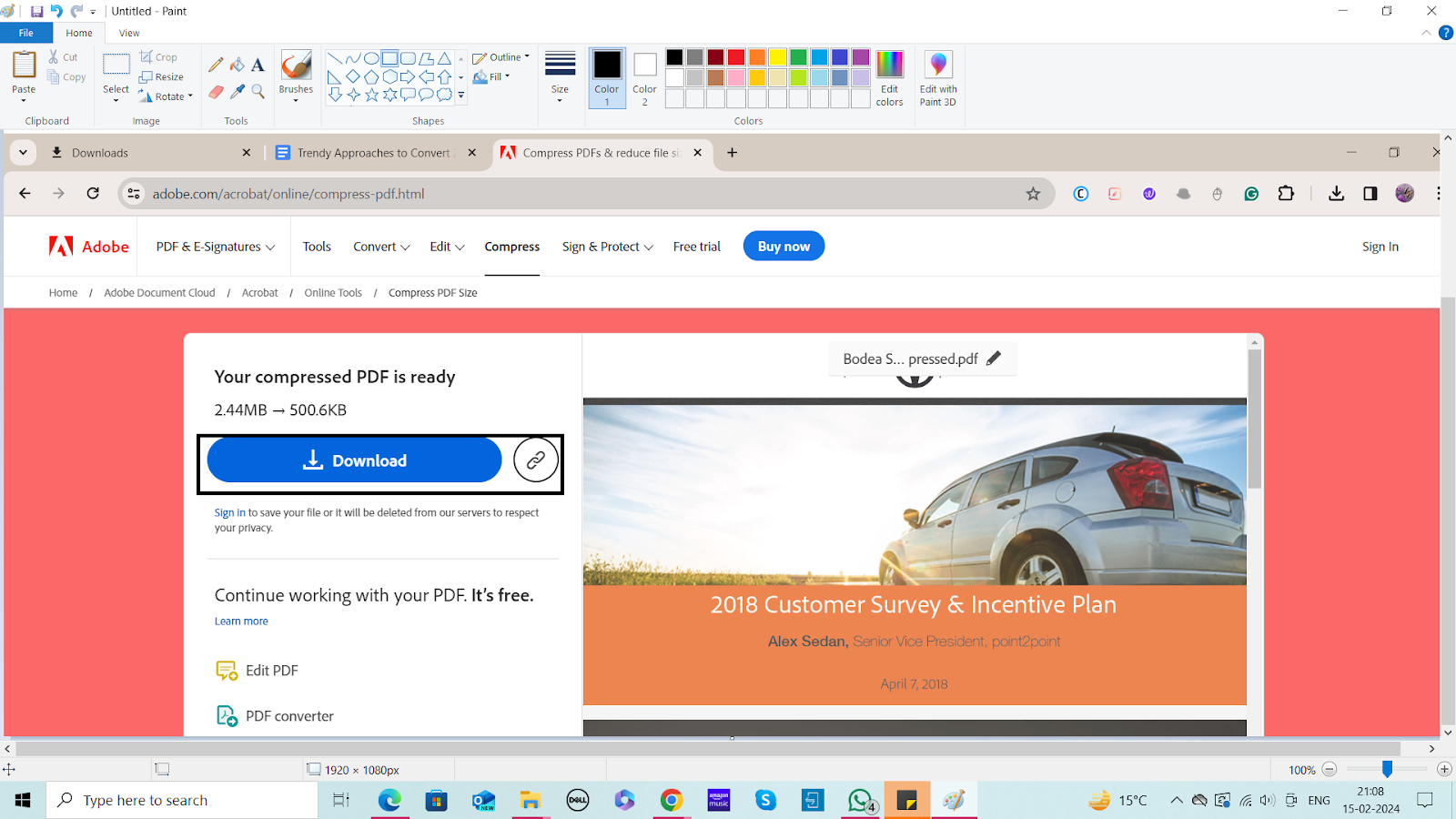The image size is (1456, 819).
Task: Click the Edit PDF option
Action: point(257,671)
